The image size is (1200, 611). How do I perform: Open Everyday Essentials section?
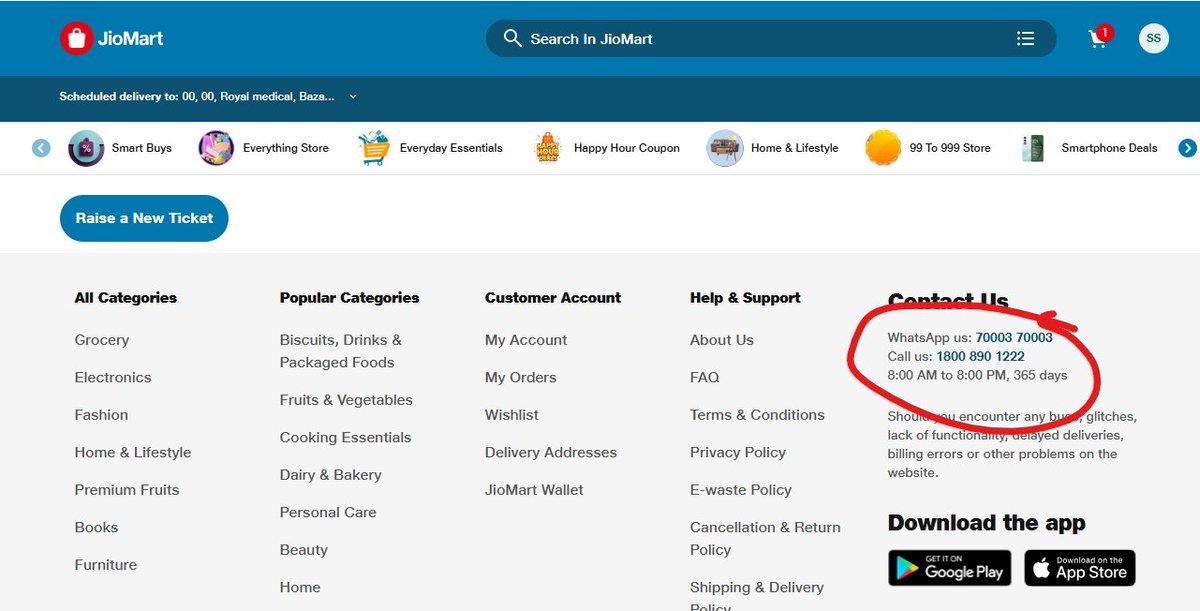click(451, 148)
